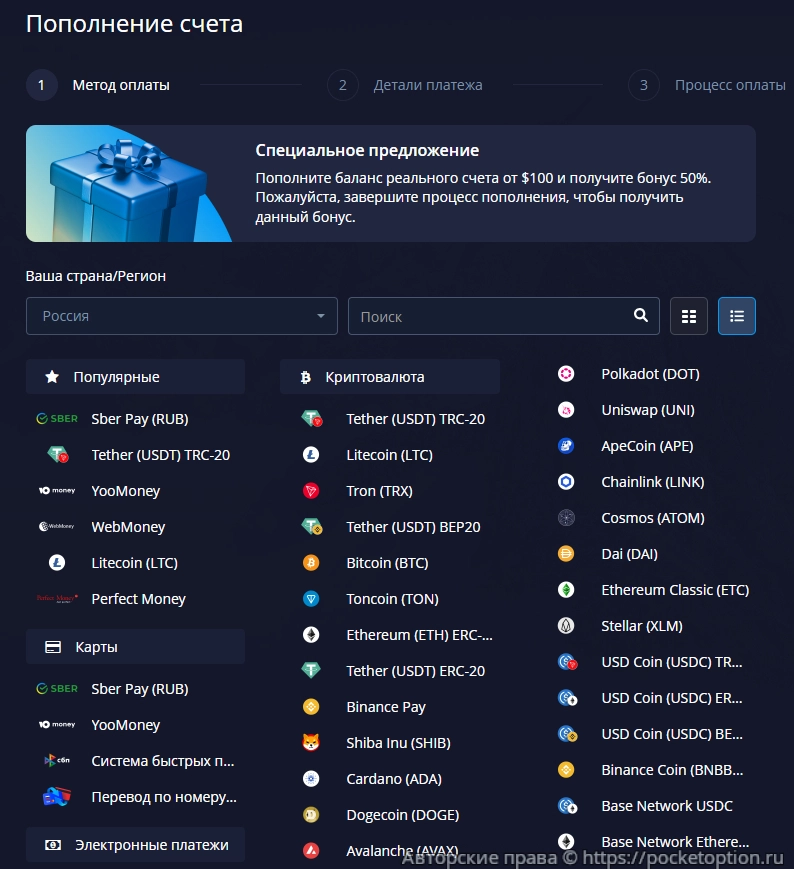The width and height of the screenshot is (794, 869).
Task: Choose YooMoney under Карты
Action: 125,725
